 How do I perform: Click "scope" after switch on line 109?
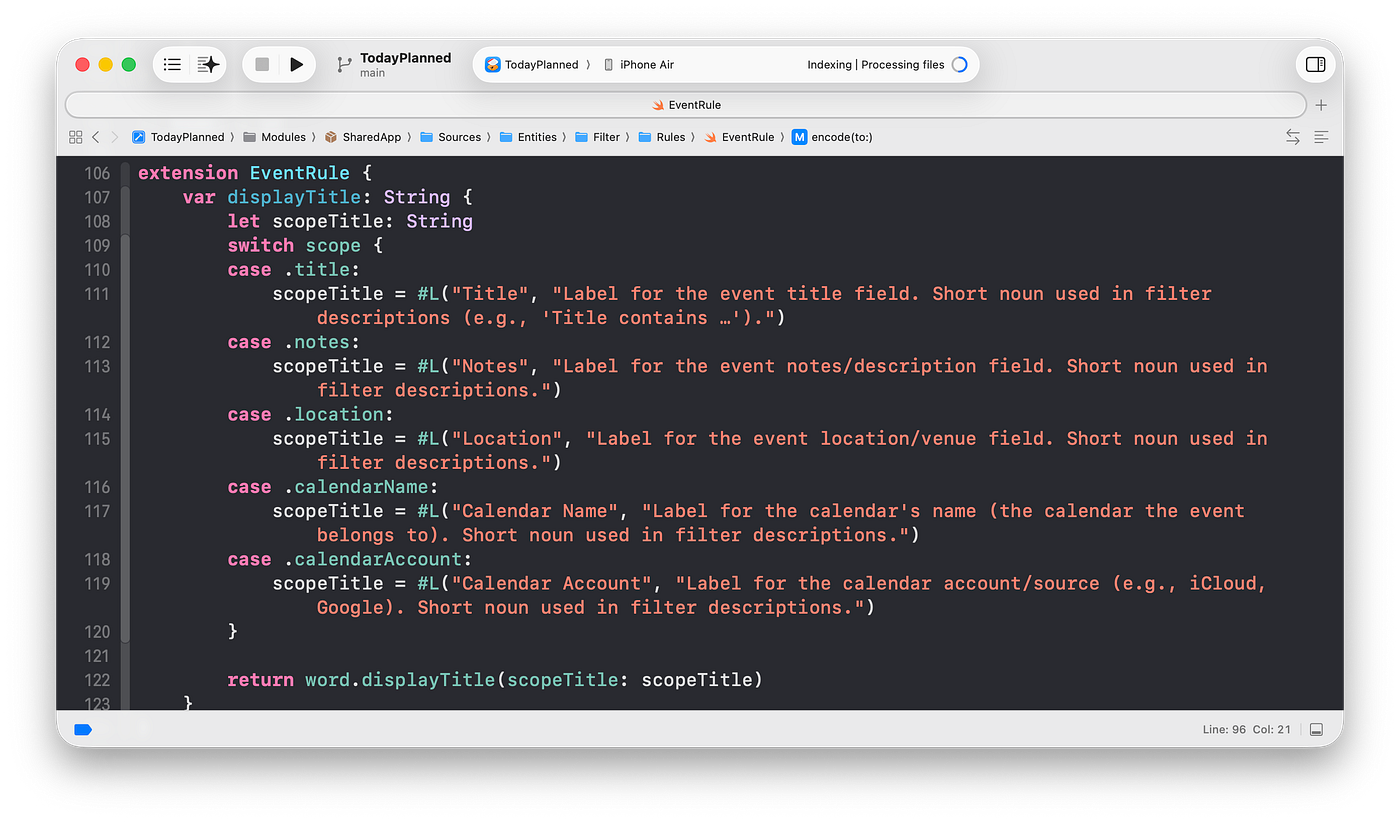pos(333,245)
